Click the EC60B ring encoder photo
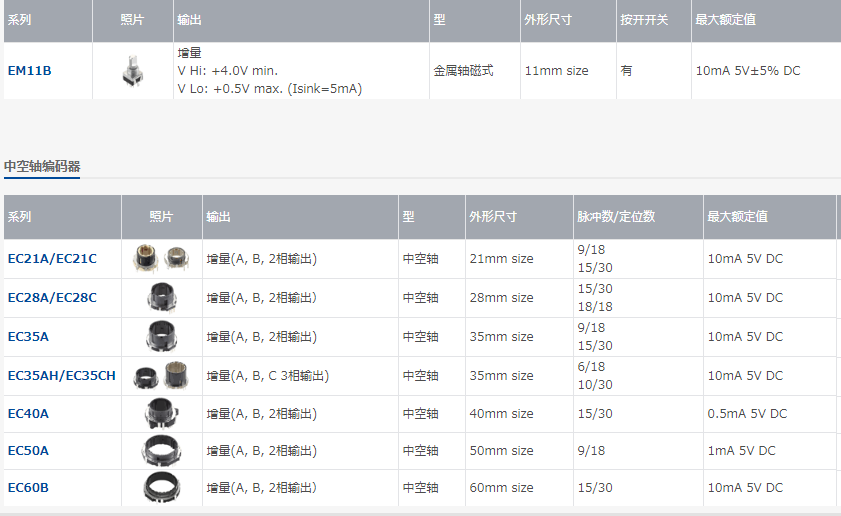This screenshot has width=841, height=516. coord(161,487)
